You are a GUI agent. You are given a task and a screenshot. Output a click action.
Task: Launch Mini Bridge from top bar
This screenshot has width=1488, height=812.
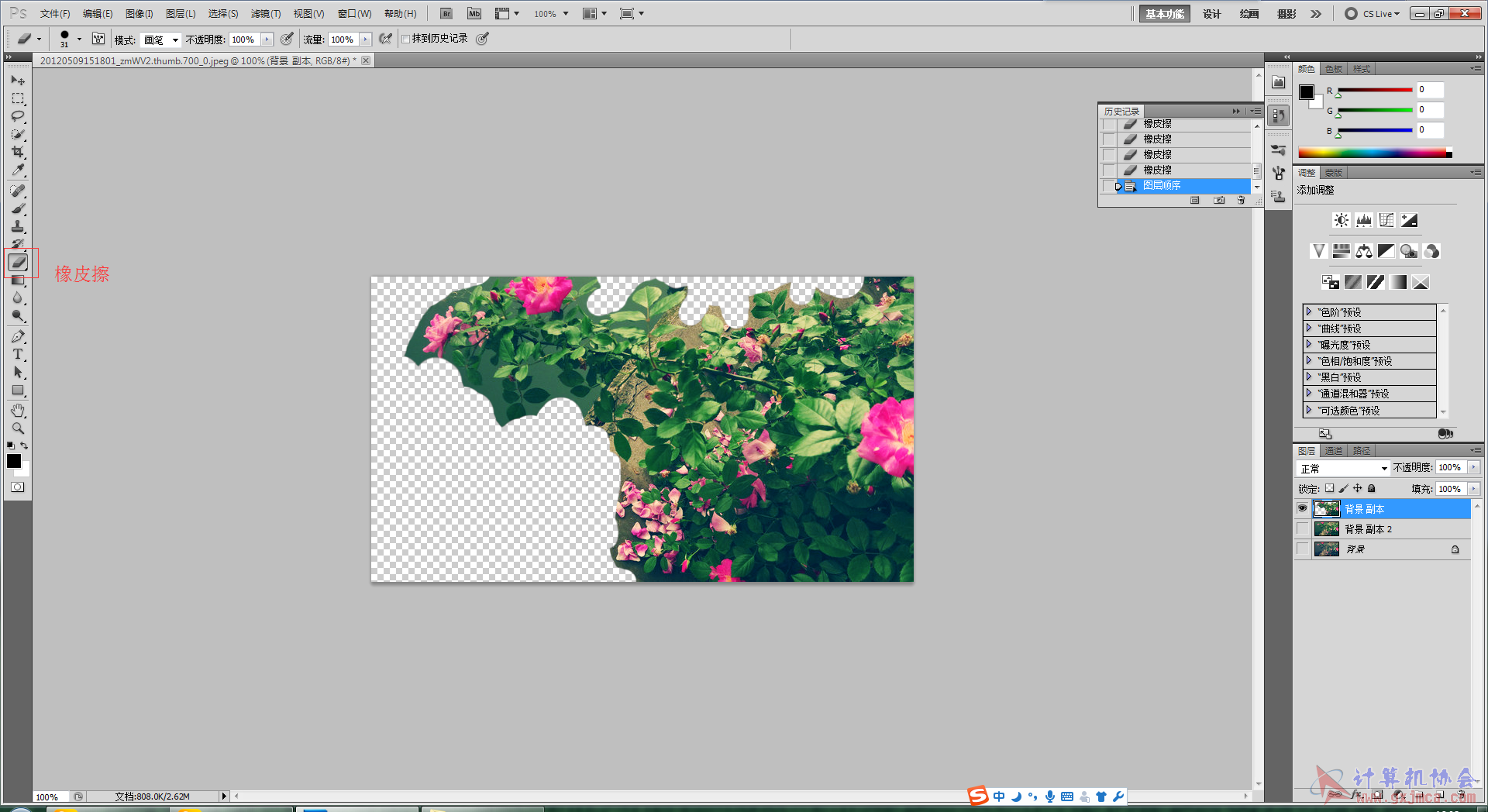click(474, 14)
